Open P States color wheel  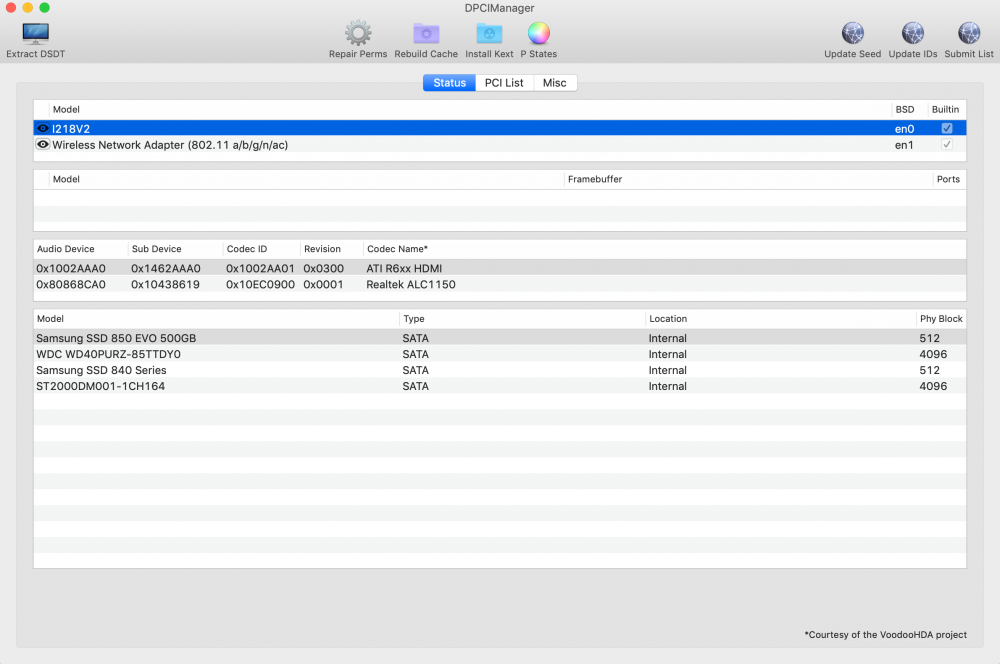(538, 33)
